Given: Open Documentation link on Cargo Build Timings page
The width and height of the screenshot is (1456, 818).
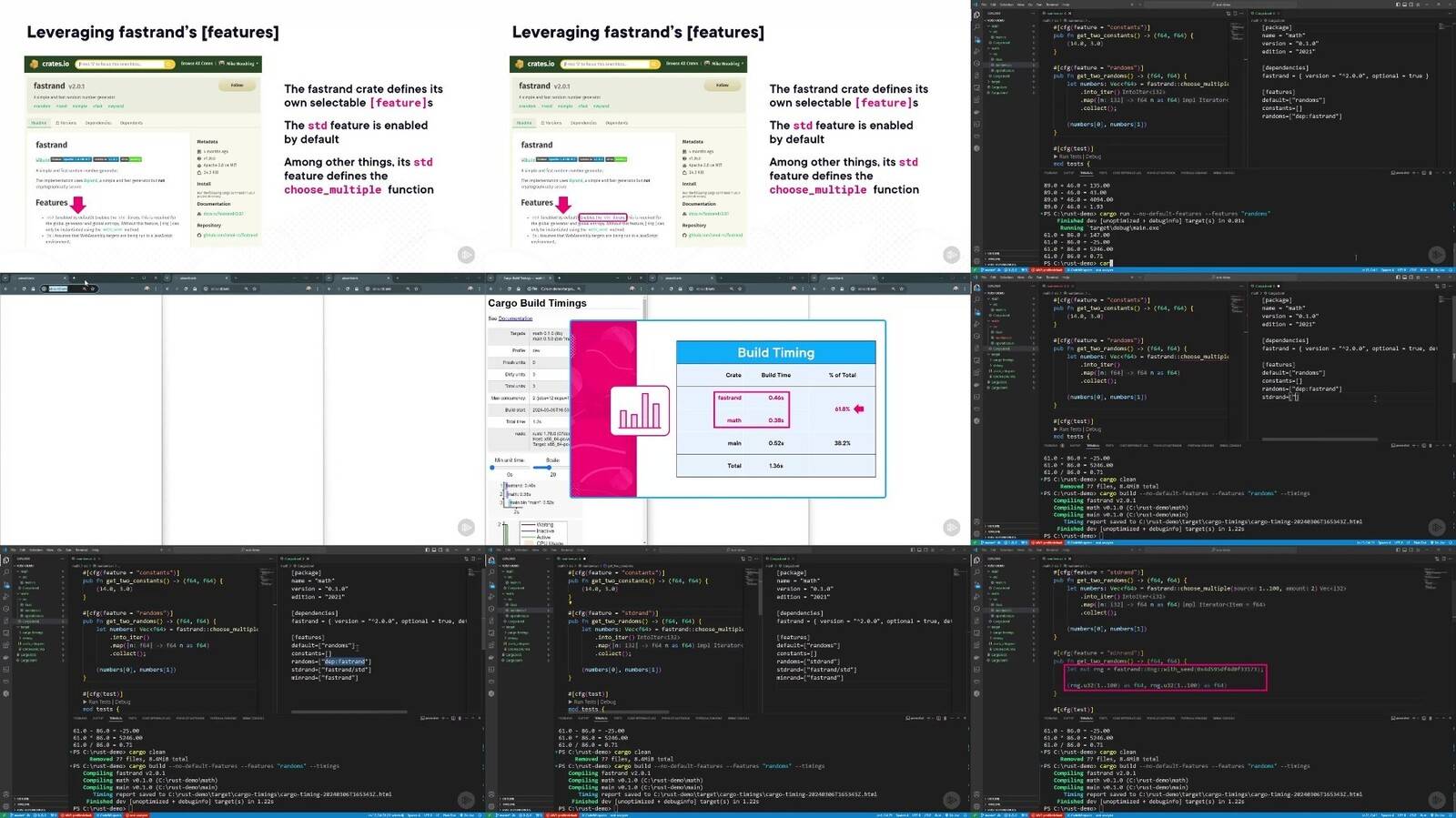Looking at the screenshot, I should click(515, 318).
